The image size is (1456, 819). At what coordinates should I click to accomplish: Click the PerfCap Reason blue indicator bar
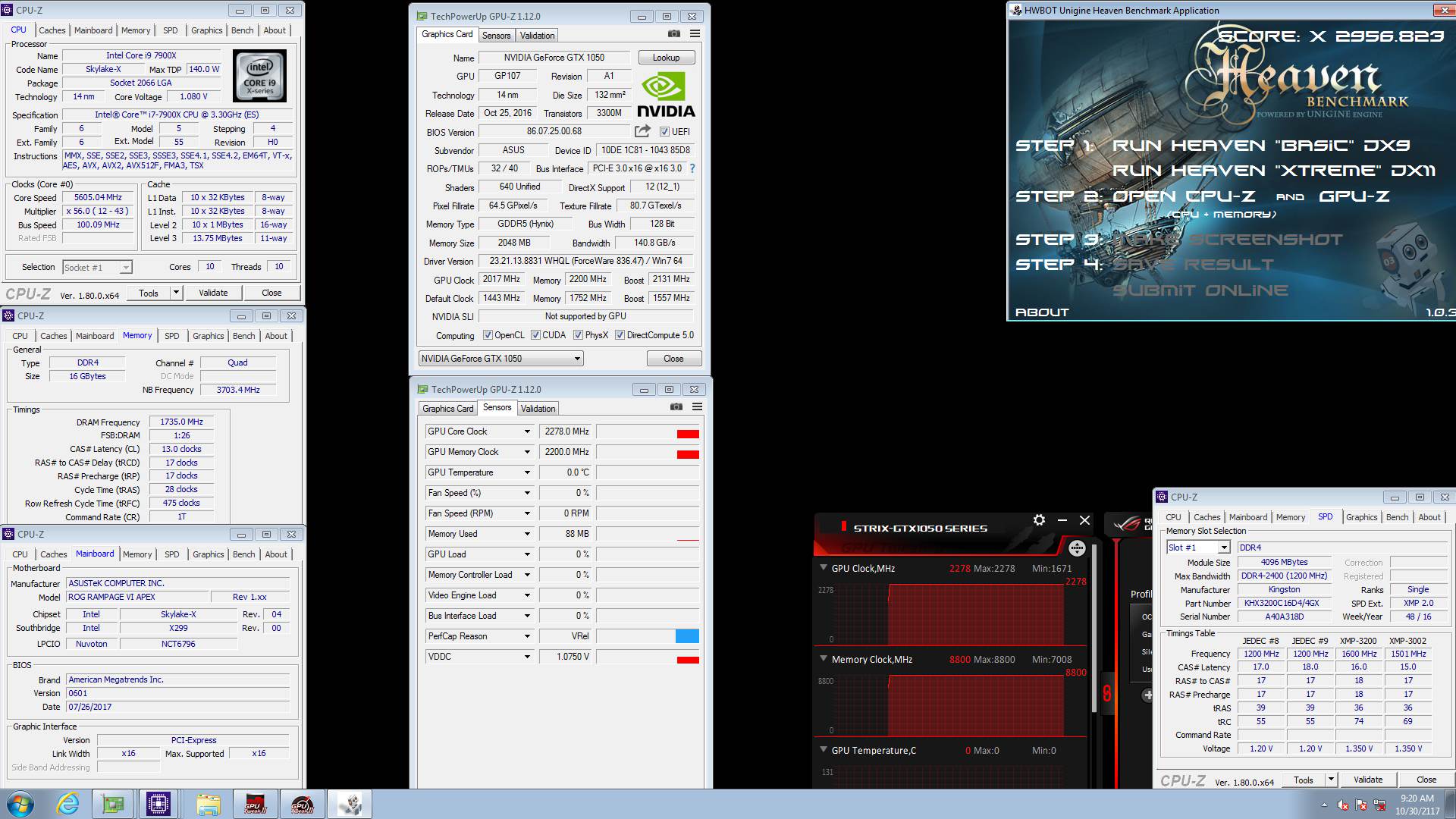point(687,636)
